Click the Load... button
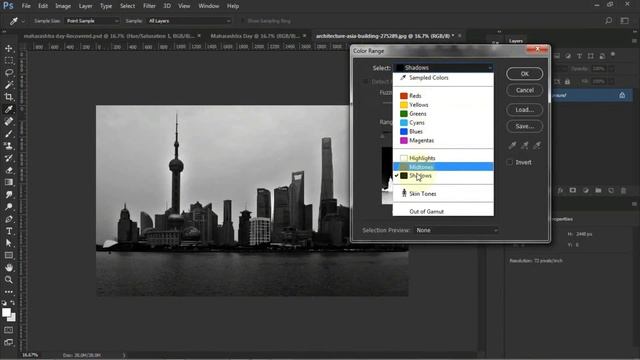The image size is (640, 360). coord(525,110)
